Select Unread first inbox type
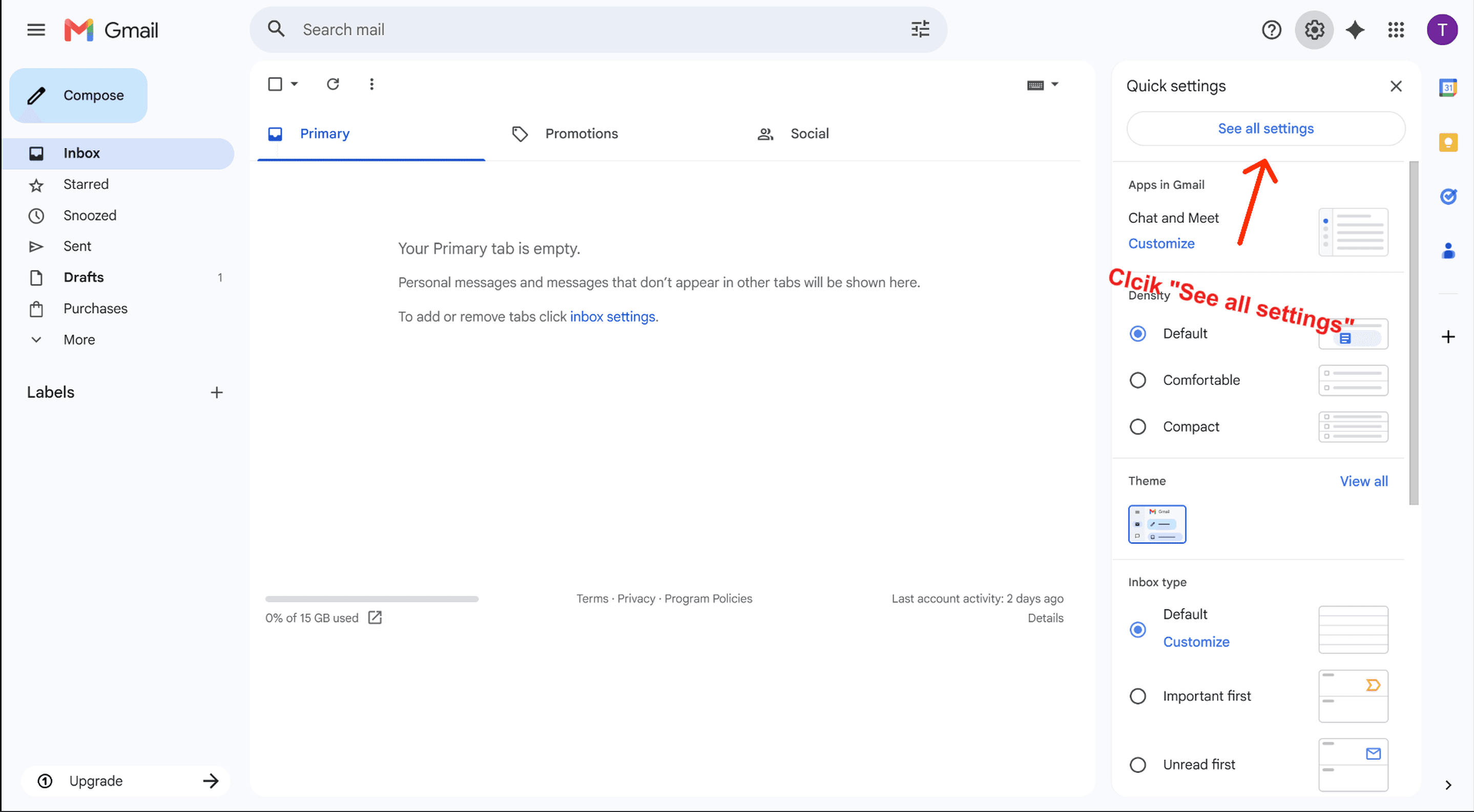 [x=1137, y=765]
